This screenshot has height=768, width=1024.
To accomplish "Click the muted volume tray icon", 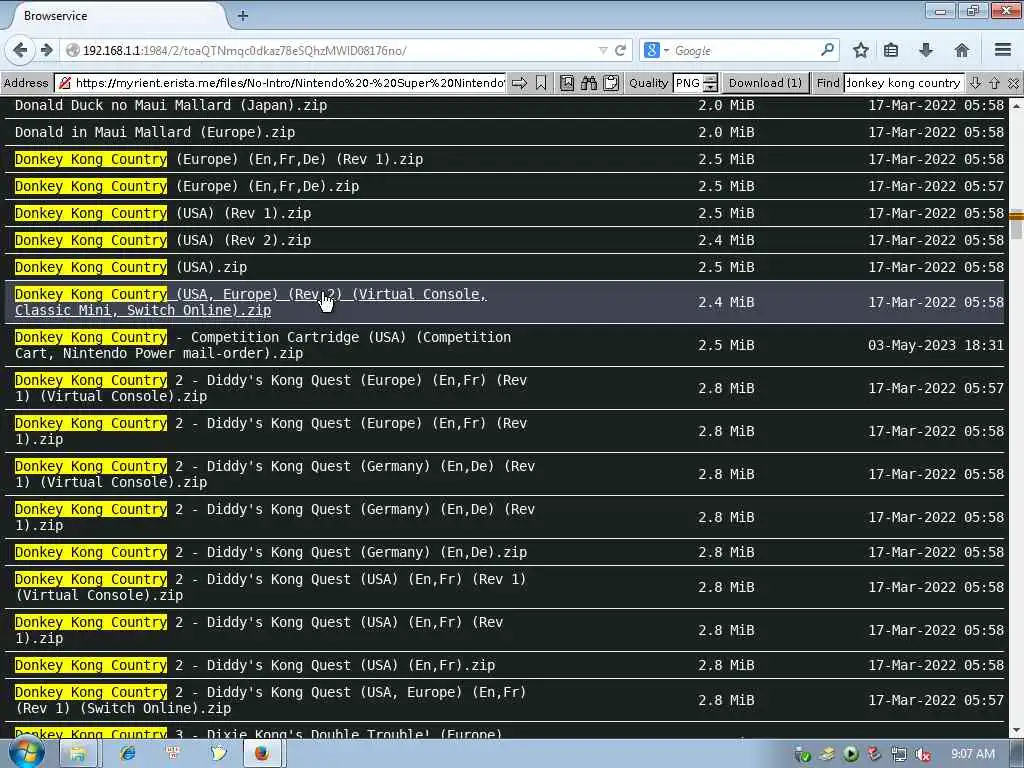I will pos(922,754).
